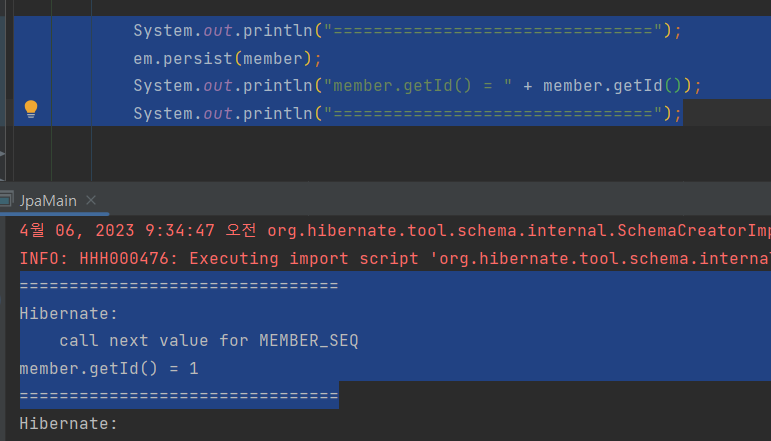
Task: Click the second equals-sign separator in console
Action: (179, 396)
